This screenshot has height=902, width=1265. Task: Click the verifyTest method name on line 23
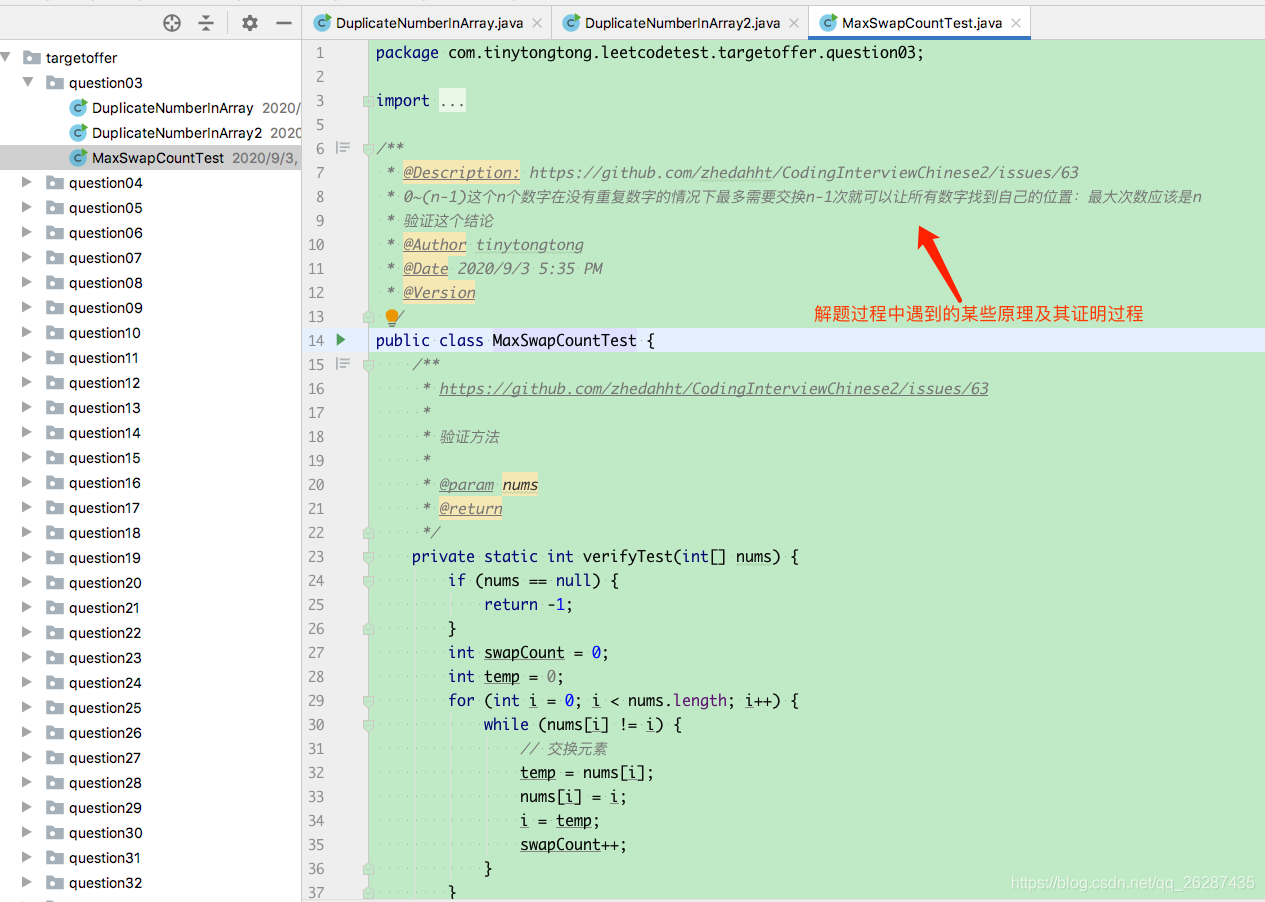[x=628, y=556]
